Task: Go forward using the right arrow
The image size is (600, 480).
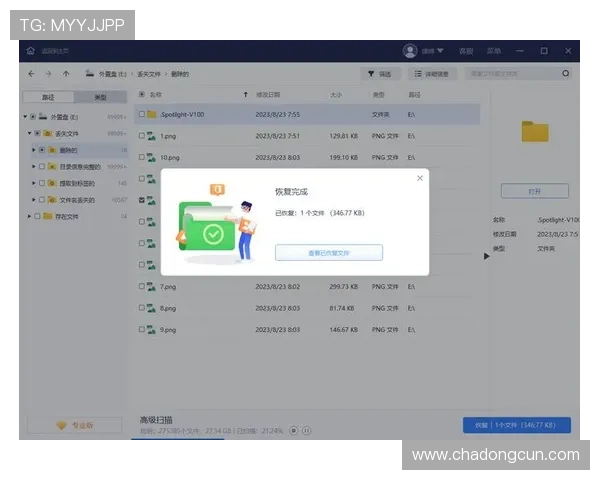Action: point(48,74)
